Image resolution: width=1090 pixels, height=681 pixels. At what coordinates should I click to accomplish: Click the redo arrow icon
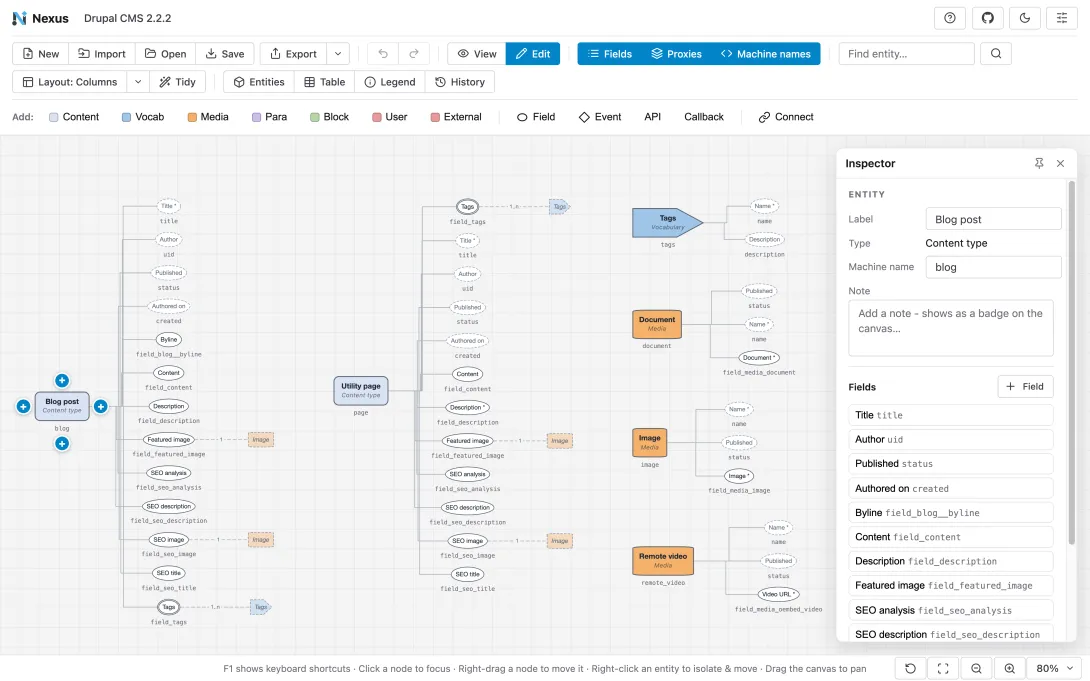414,54
